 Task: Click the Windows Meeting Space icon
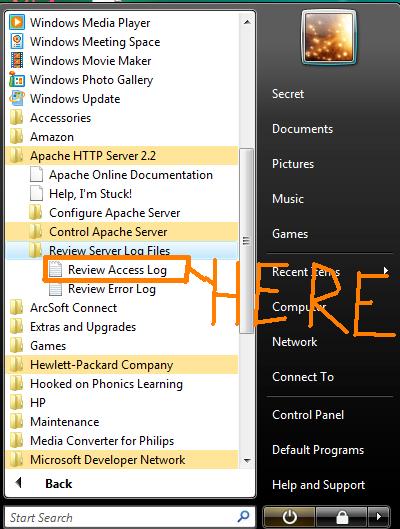pos(17,41)
